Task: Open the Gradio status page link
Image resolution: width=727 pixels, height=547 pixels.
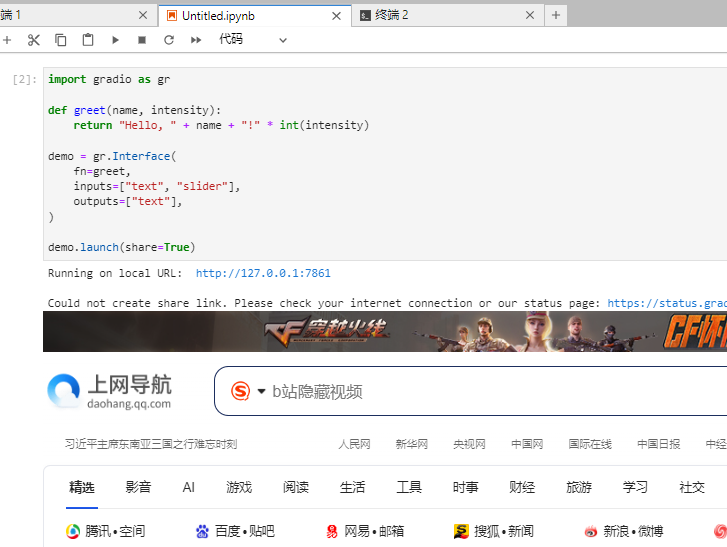Action: click(x=666, y=303)
